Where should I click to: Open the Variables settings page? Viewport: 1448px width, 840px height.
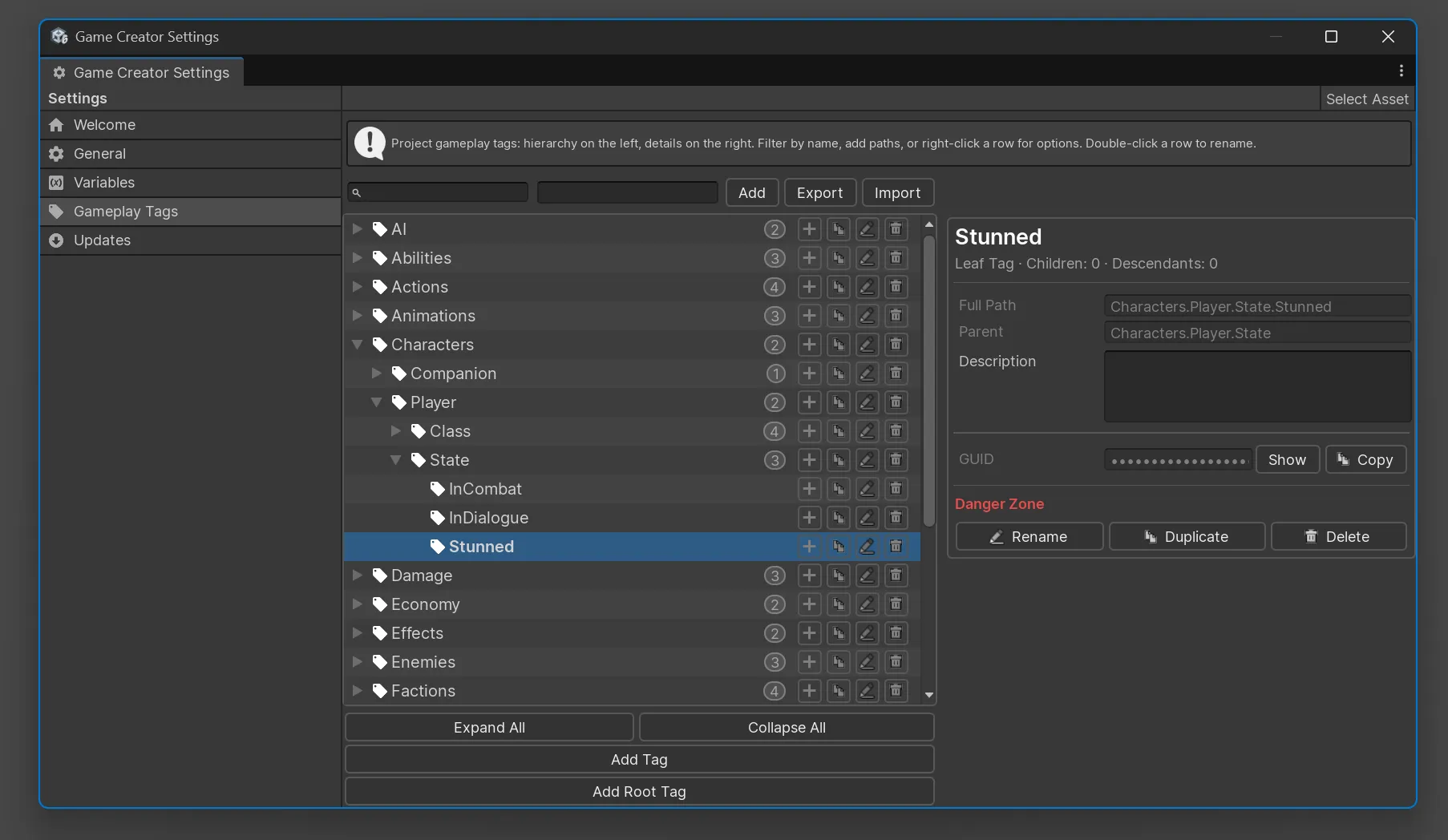(191, 183)
